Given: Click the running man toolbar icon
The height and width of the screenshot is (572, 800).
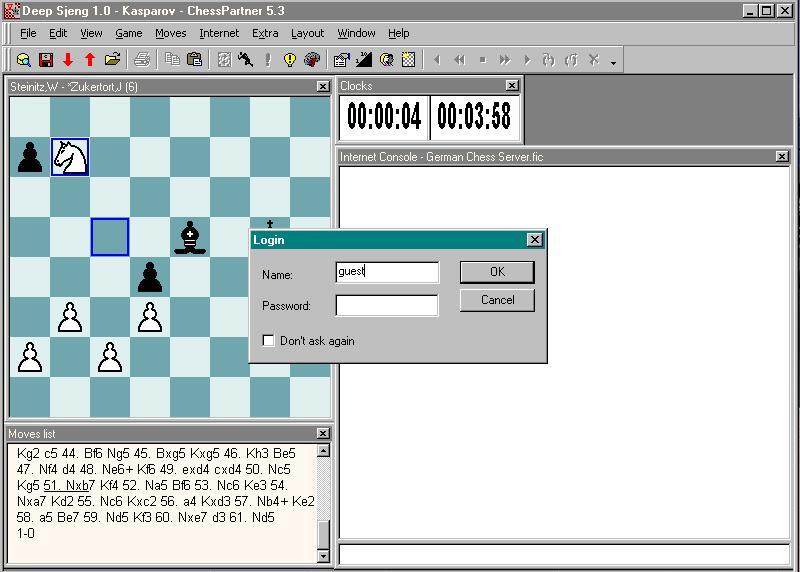Looking at the screenshot, I should coord(246,60).
